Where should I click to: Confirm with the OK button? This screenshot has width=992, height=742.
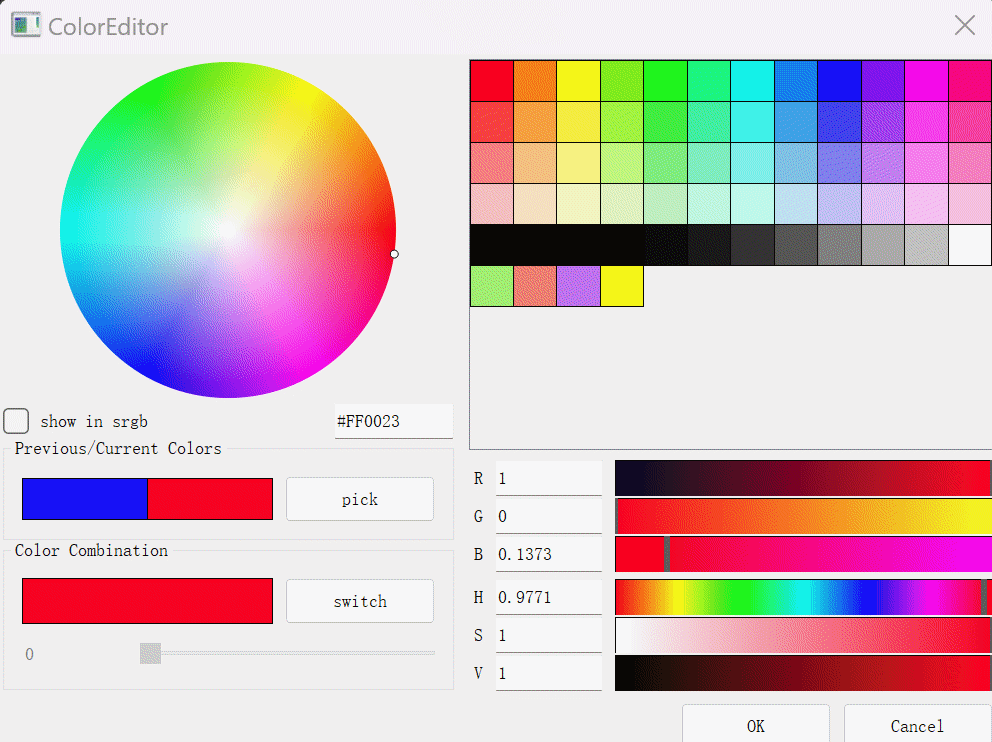[755, 725]
